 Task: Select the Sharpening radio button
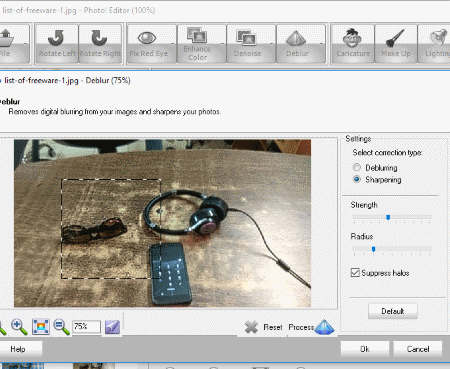coord(357,179)
